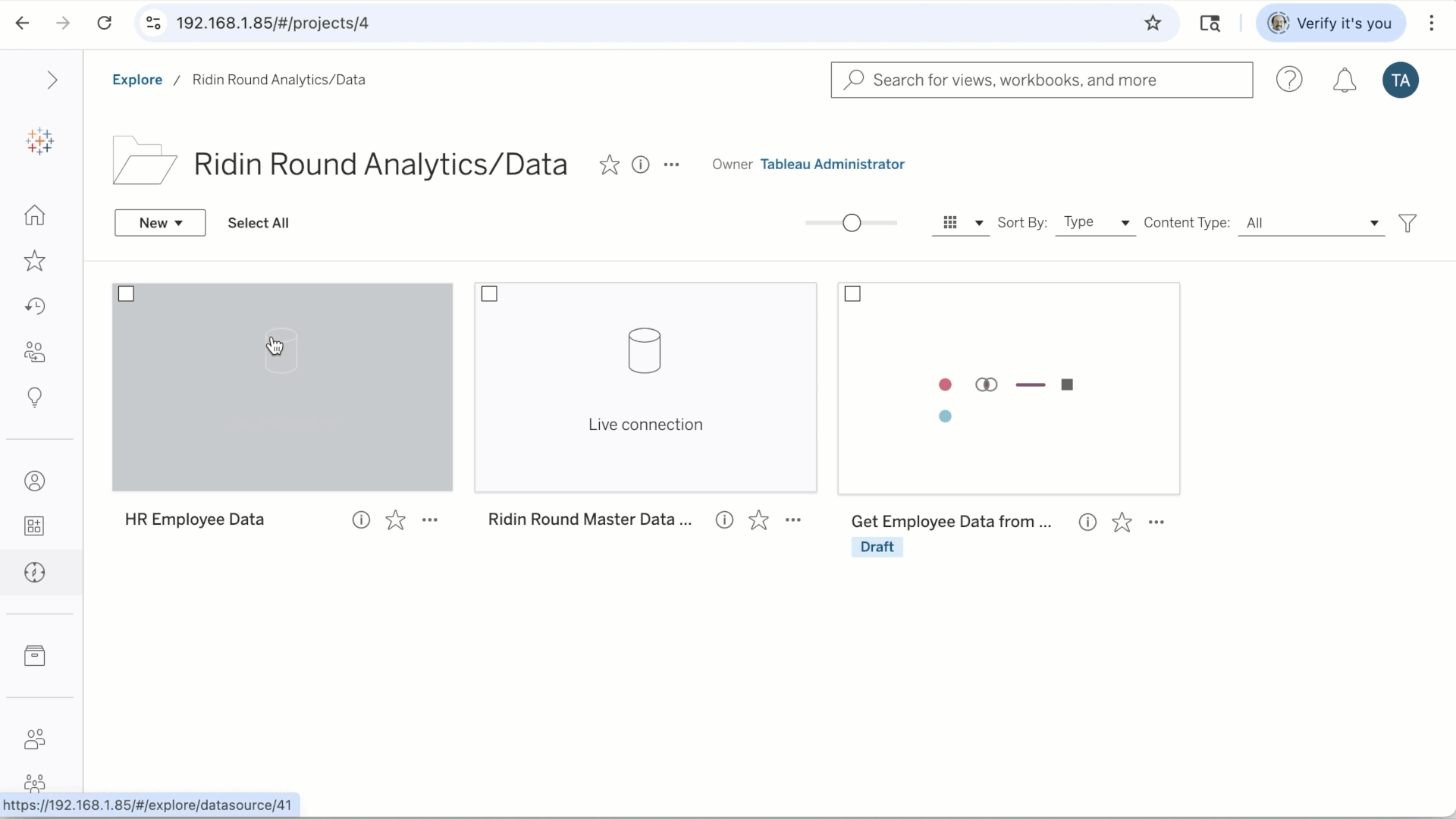Viewport: 1456px width, 819px height.
Task: Click the Verify it's you profile button
Action: [x=1330, y=23]
